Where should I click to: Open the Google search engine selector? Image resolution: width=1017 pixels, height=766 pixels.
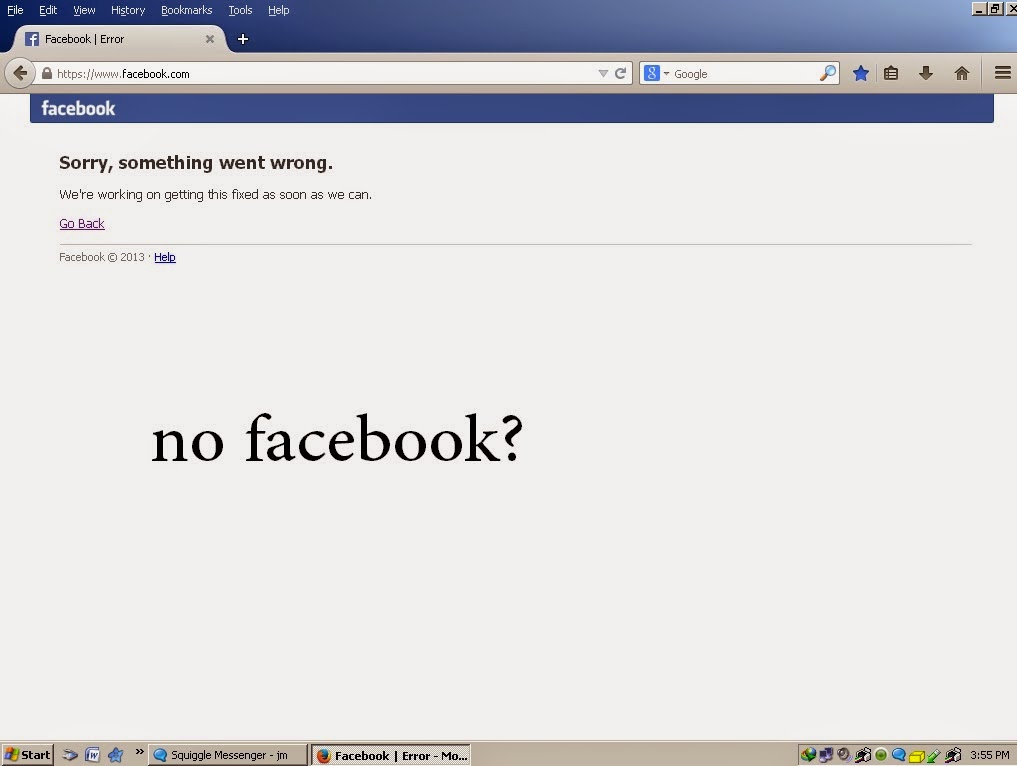(x=656, y=73)
